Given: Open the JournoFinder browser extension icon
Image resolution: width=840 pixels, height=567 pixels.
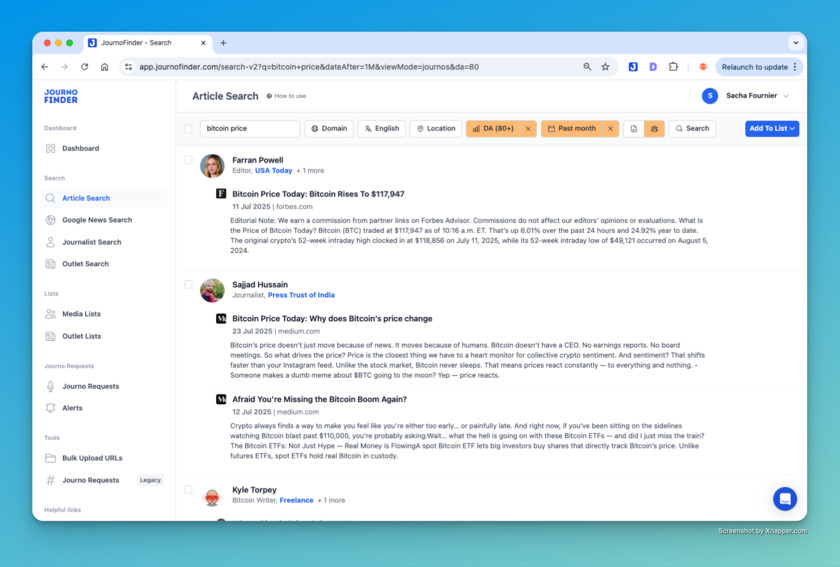Looking at the screenshot, I should coord(633,67).
